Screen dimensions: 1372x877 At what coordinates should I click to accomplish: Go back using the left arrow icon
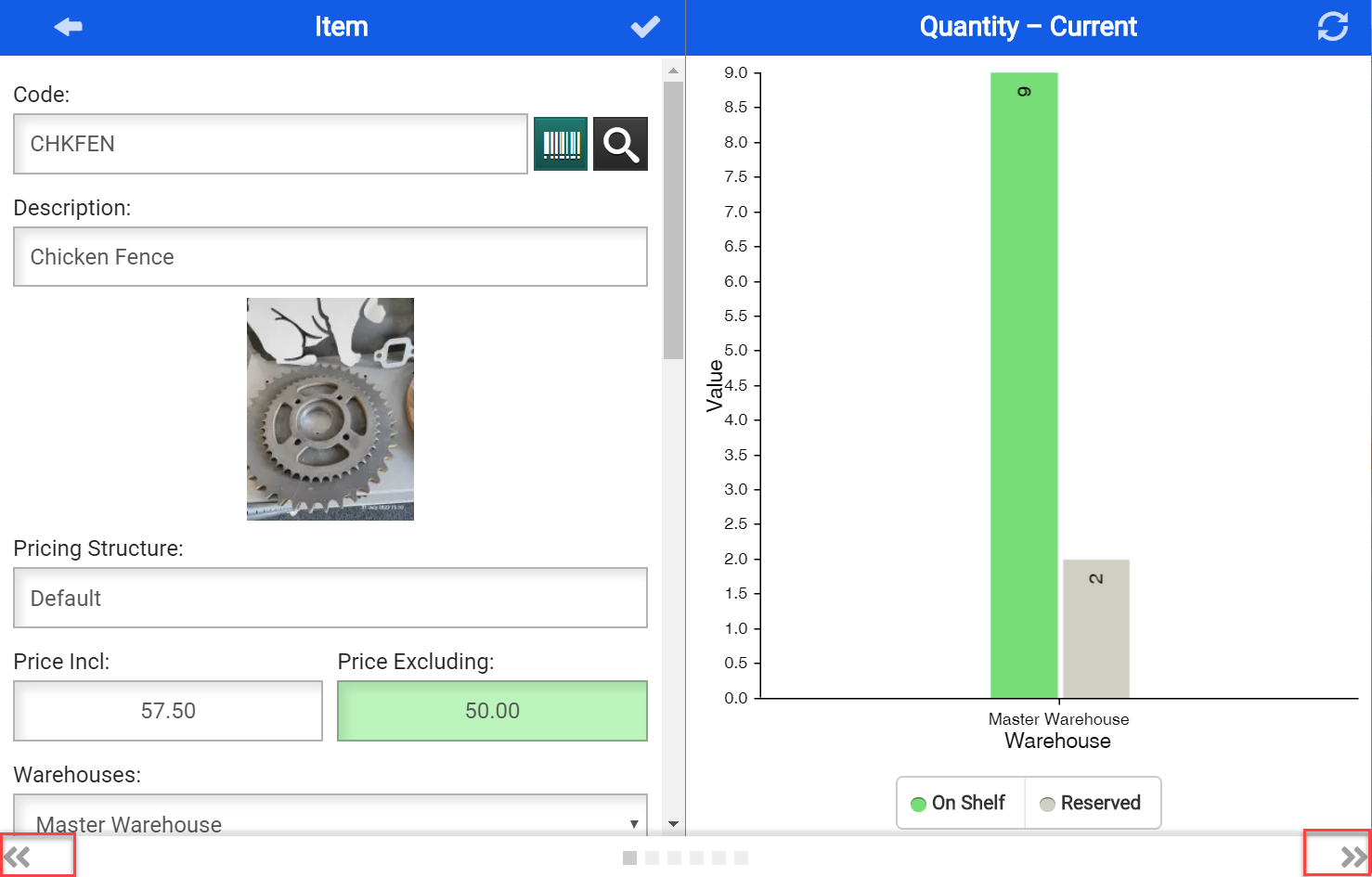click(68, 27)
